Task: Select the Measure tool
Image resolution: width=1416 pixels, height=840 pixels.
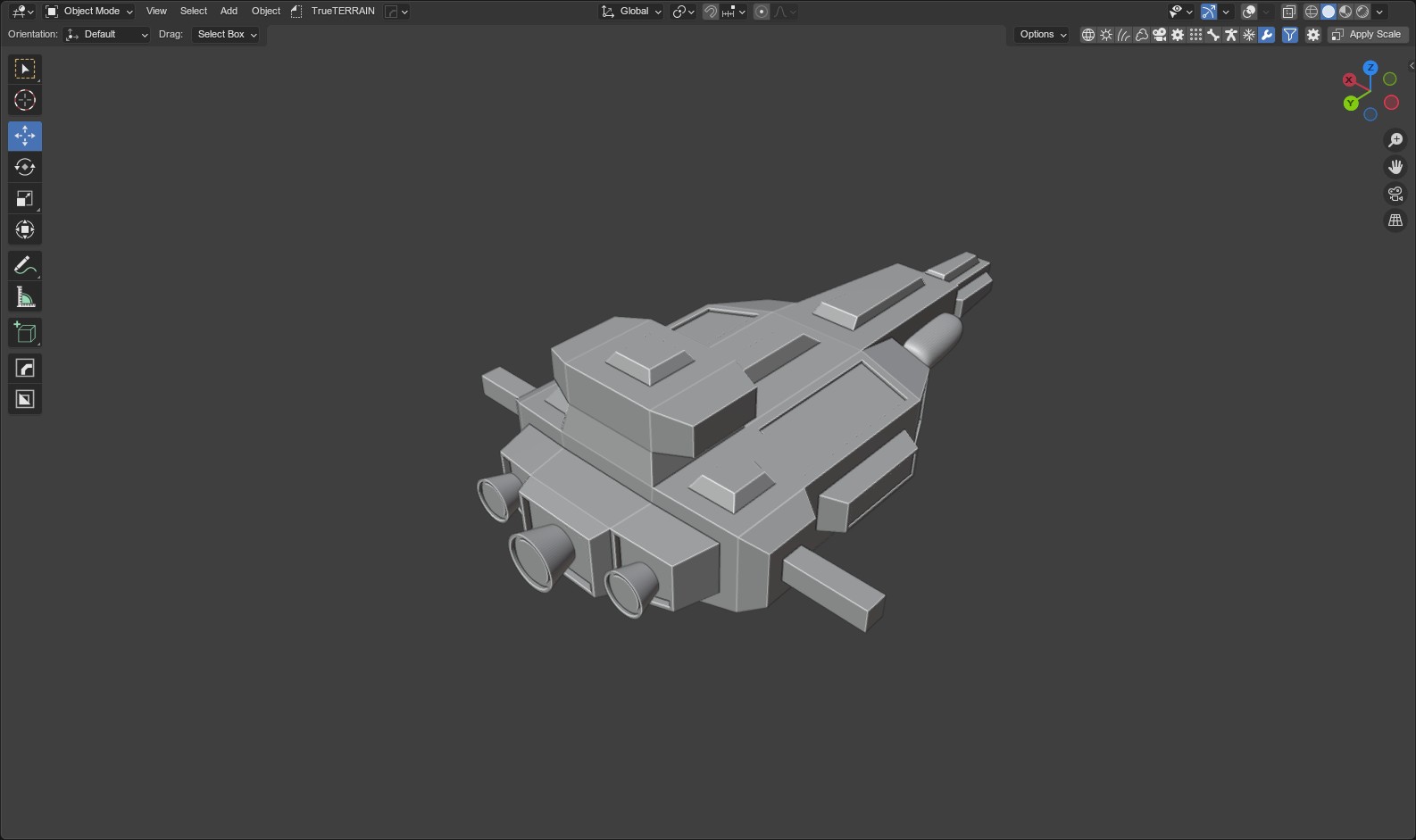Action: (x=25, y=297)
